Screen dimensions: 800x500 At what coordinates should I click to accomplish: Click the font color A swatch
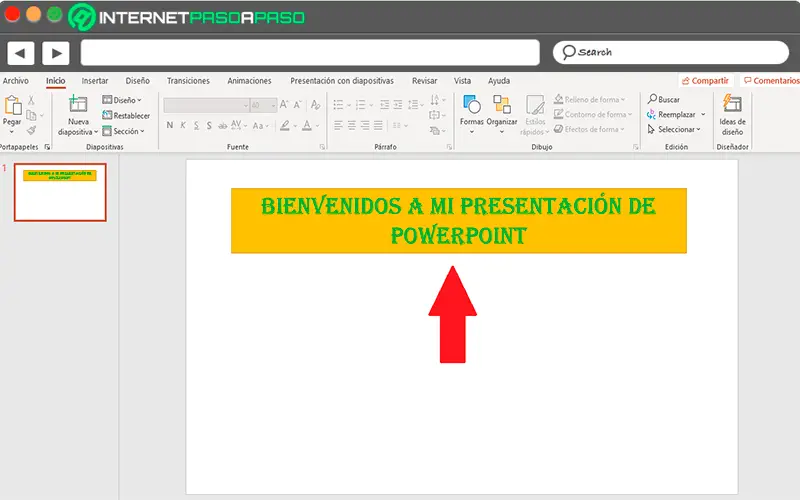(x=308, y=125)
